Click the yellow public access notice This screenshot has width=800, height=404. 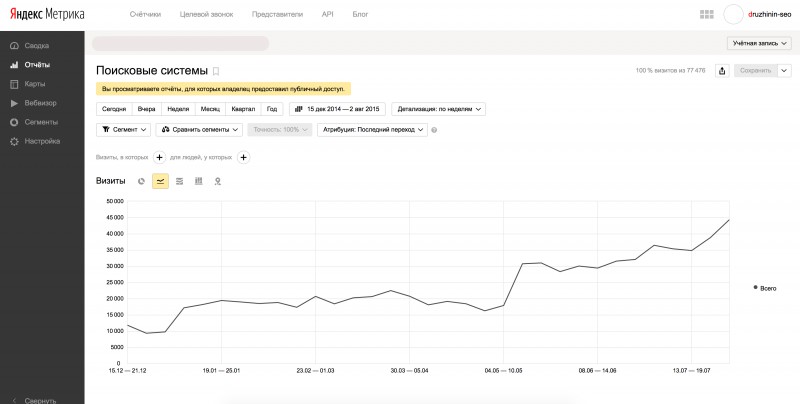(x=223, y=89)
